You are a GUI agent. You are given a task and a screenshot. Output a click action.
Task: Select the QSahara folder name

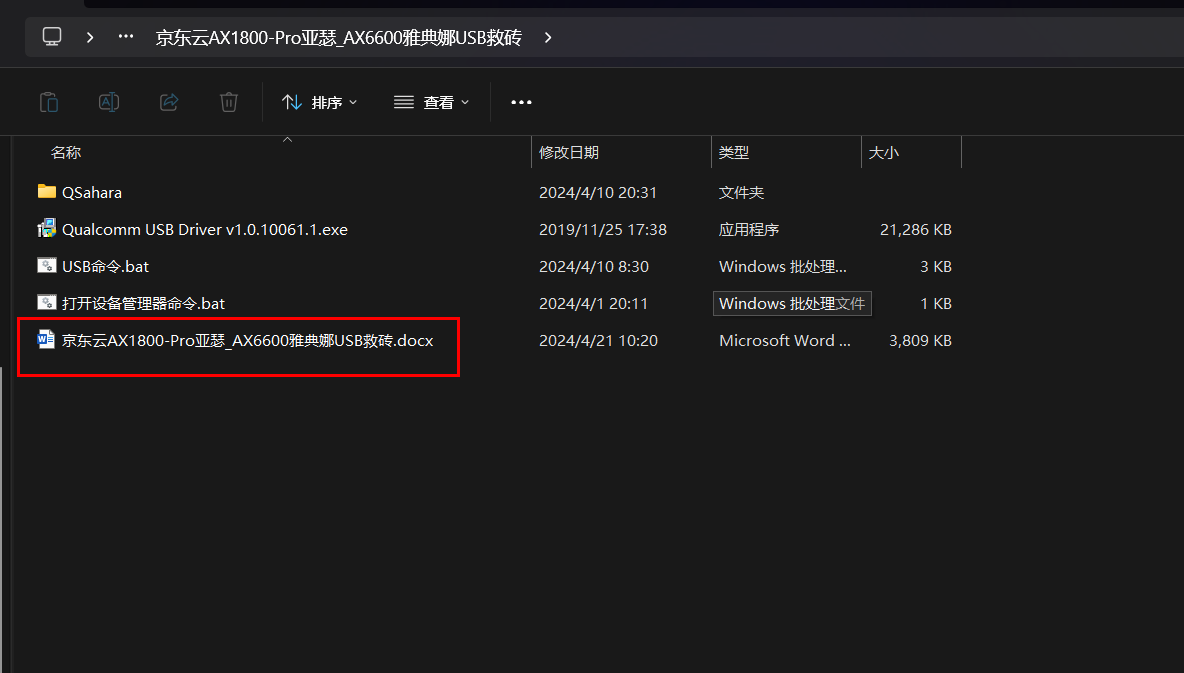point(92,193)
